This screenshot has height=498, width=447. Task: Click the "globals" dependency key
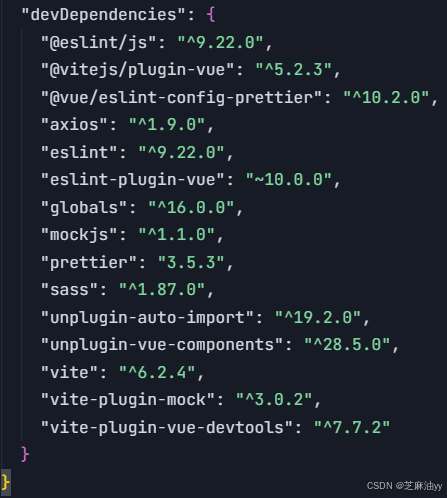84,208
